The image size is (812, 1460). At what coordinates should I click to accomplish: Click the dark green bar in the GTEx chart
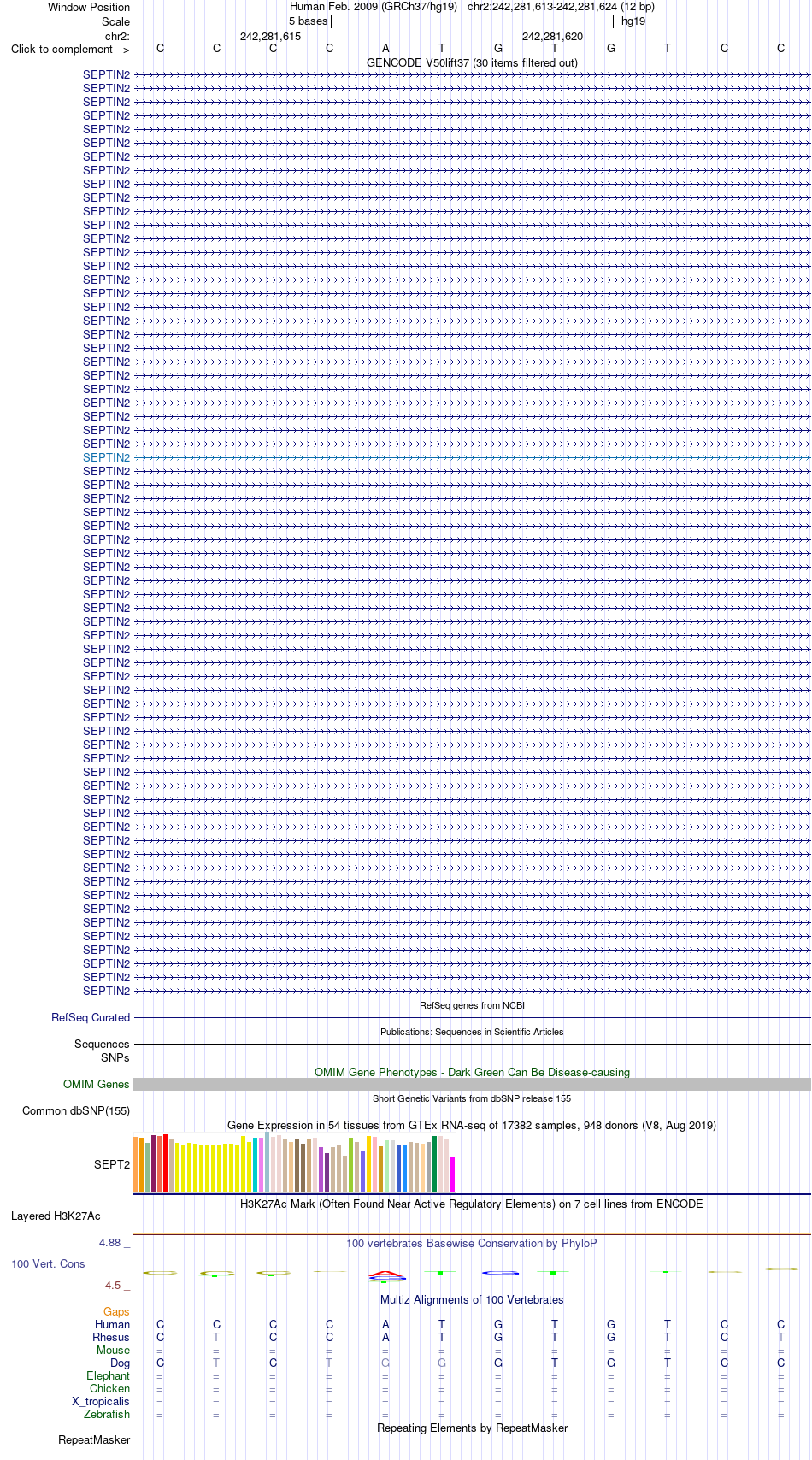pos(435,1164)
